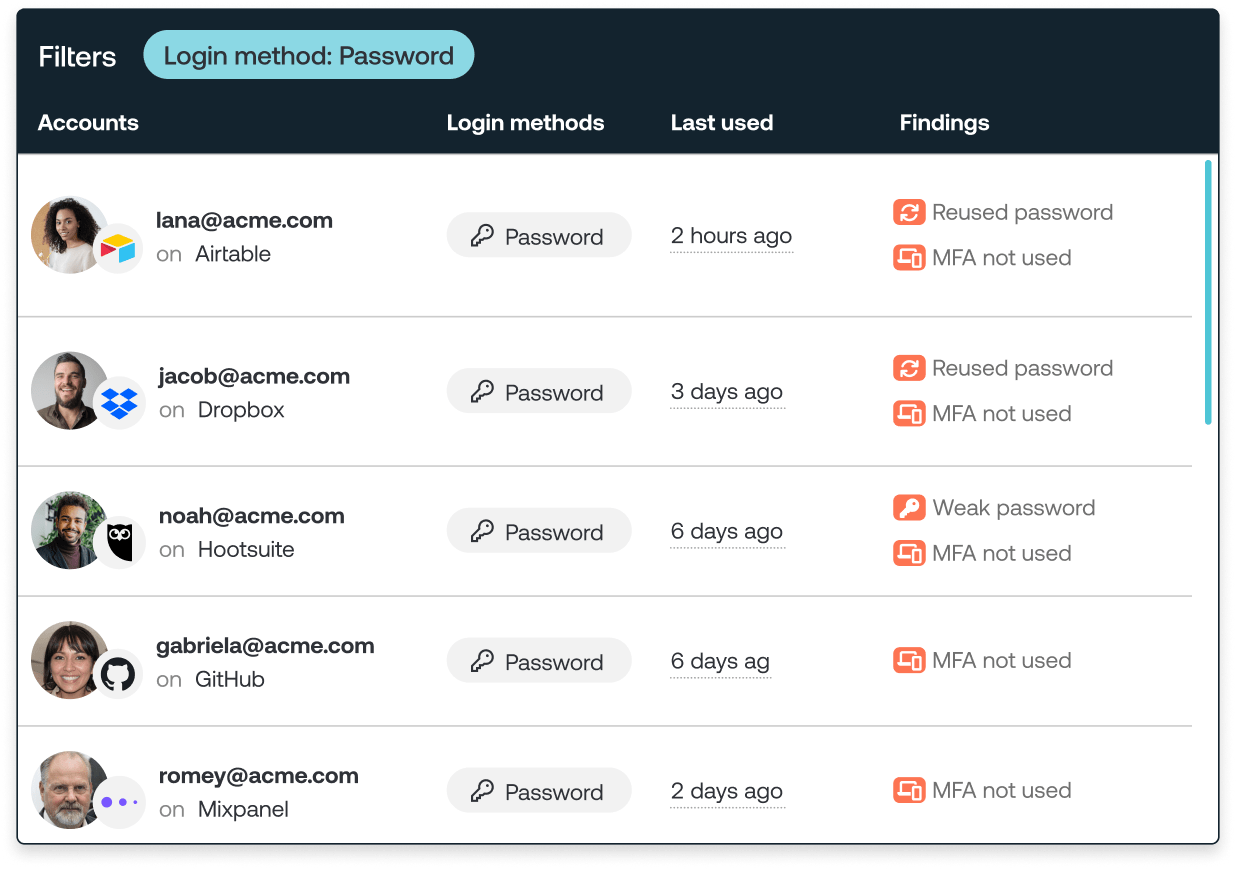Open lana@acme.com account details
Viewport: 1236px width, 869px height.
[244, 220]
